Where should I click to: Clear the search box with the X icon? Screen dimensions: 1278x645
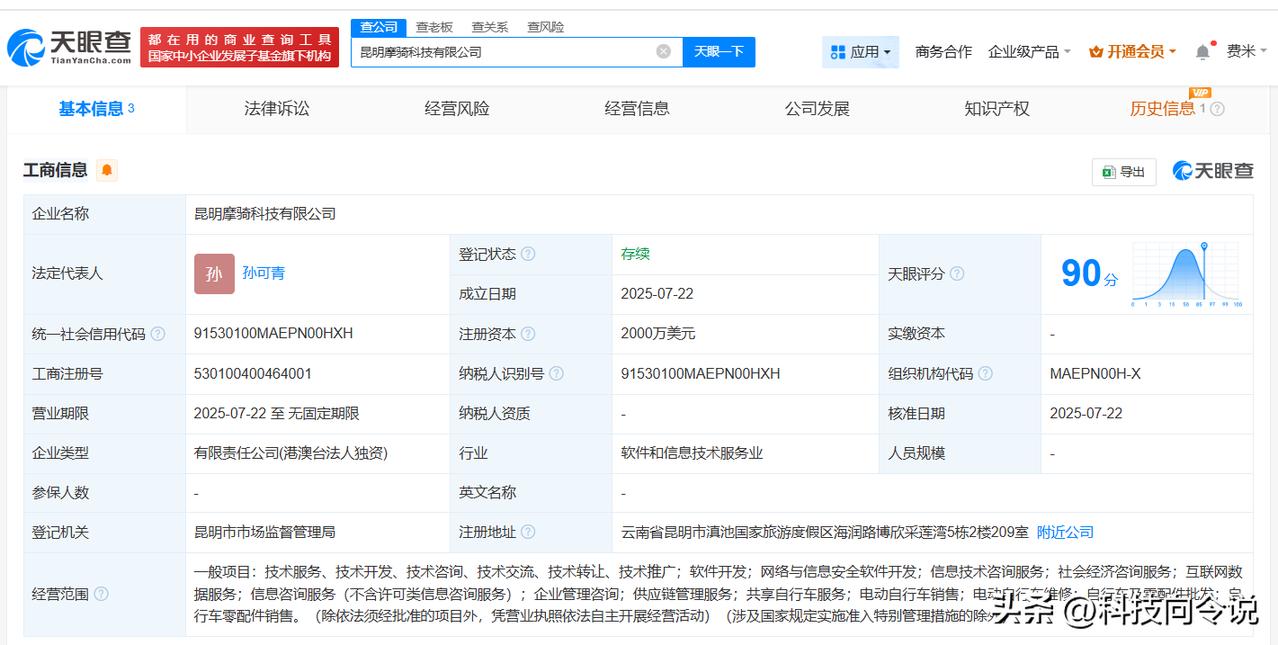(663, 51)
